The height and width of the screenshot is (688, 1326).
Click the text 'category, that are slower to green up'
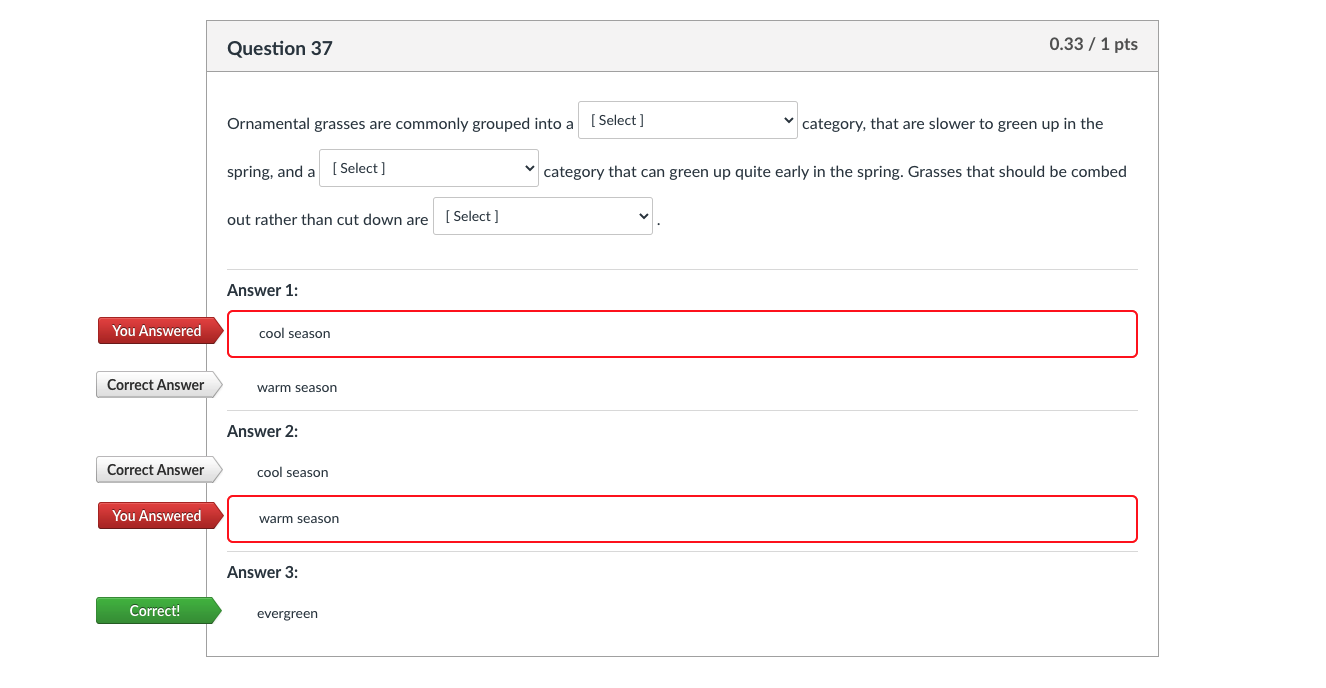pyautogui.click(x=931, y=124)
